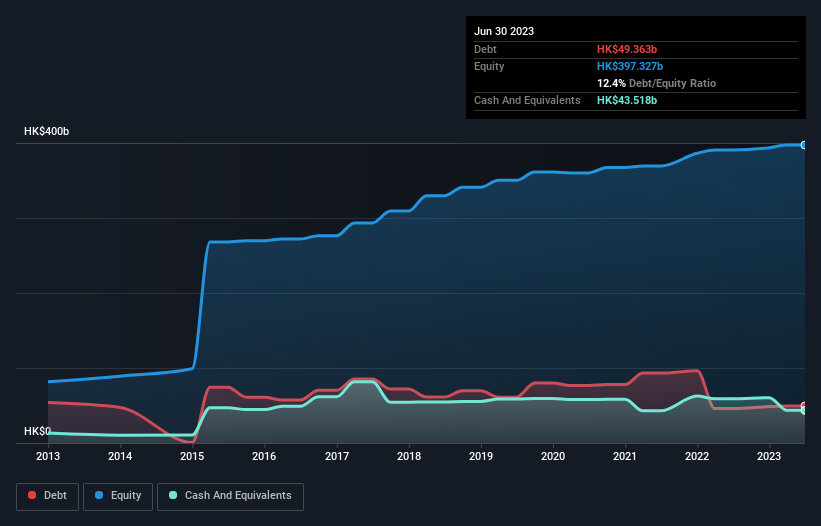Click the 2020 x-axis label
Viewport: 821px width, 526px height.
(553, 456)
